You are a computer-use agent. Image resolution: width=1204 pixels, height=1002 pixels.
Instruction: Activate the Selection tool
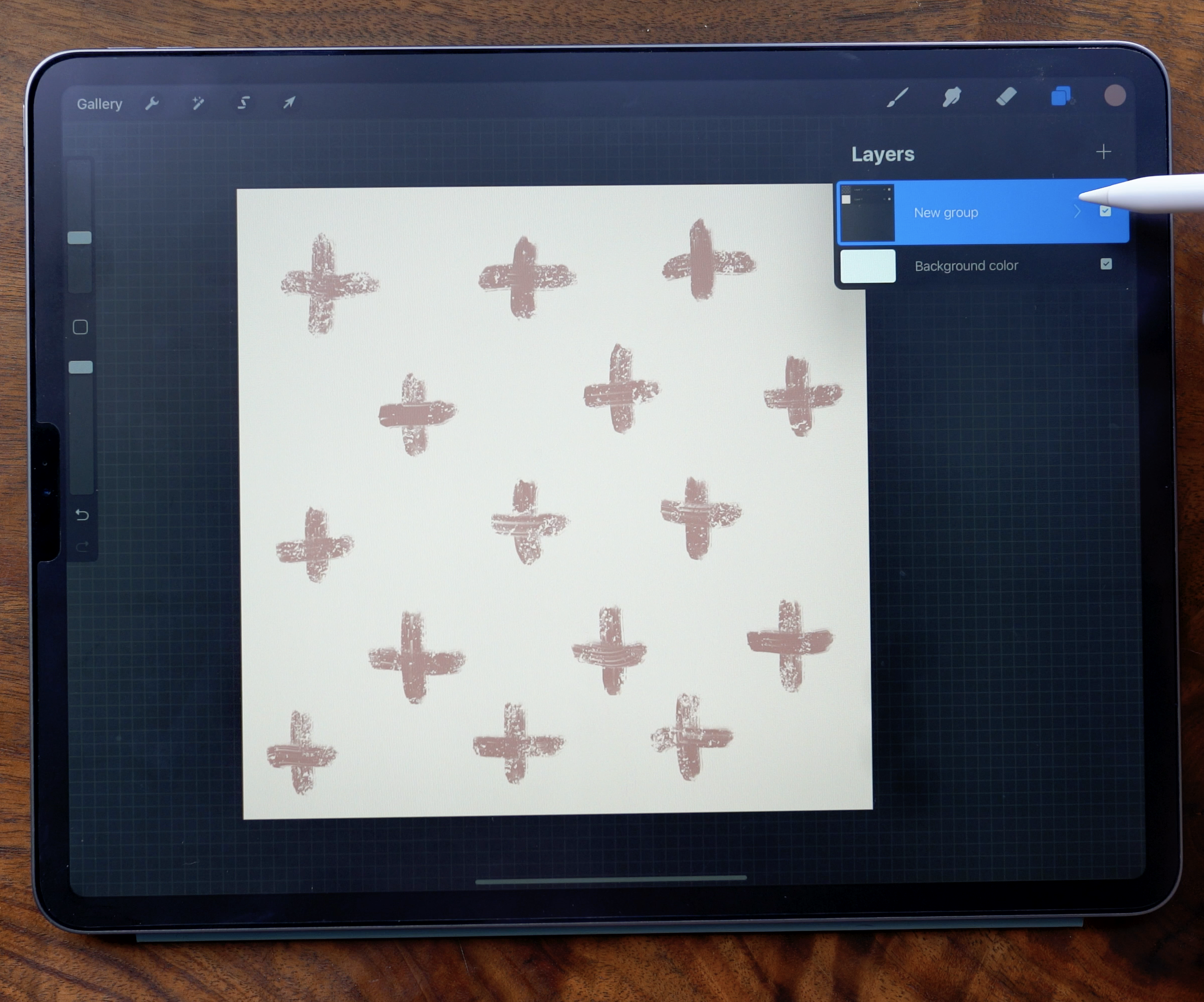[243, 103]
